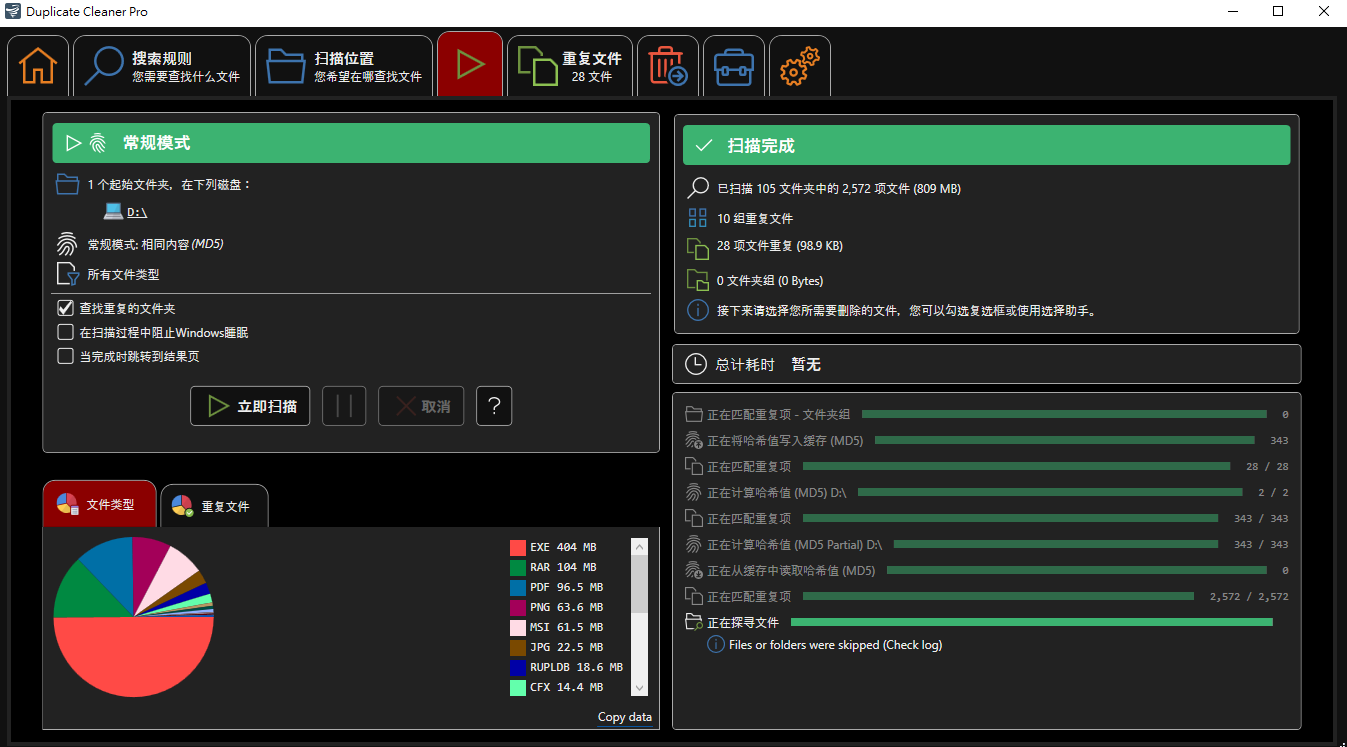The height and width of the screenshot is (747, 1347).
Task: Click the 正在匹配重复项 - 文件夹组 progress row
Action: pyautogui.click(x=987, y=414)
